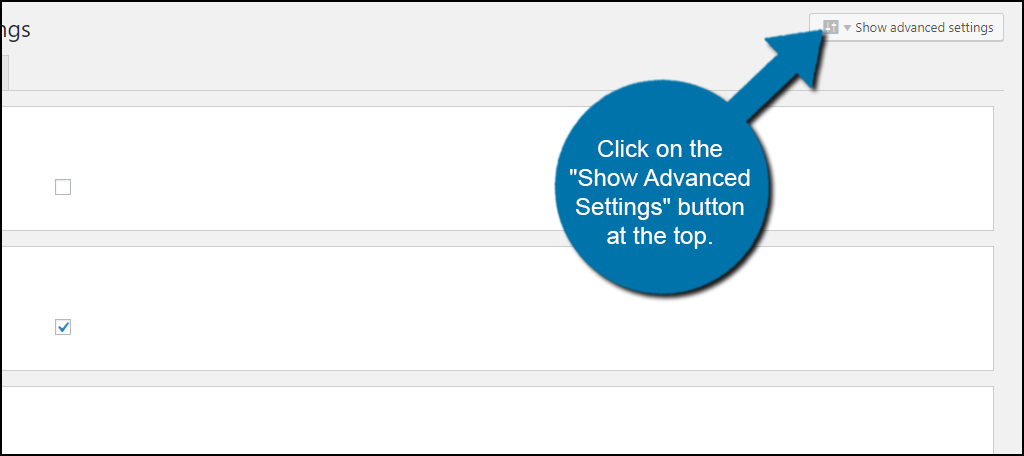The width and height of the screenshot is (1024, 456).
Task: Enable the unchecked checkbox in the first panel
Action: (63, 187)
